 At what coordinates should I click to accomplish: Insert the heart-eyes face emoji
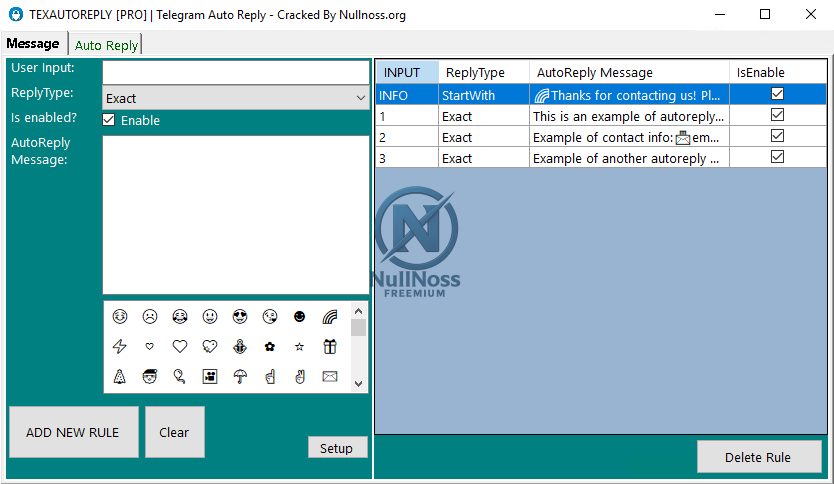[x=240, y=317]
